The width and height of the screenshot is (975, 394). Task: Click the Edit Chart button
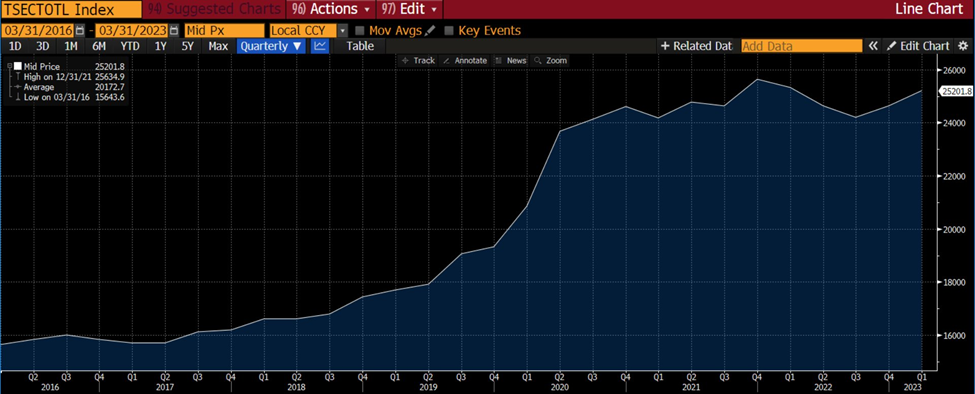(919, 46)
